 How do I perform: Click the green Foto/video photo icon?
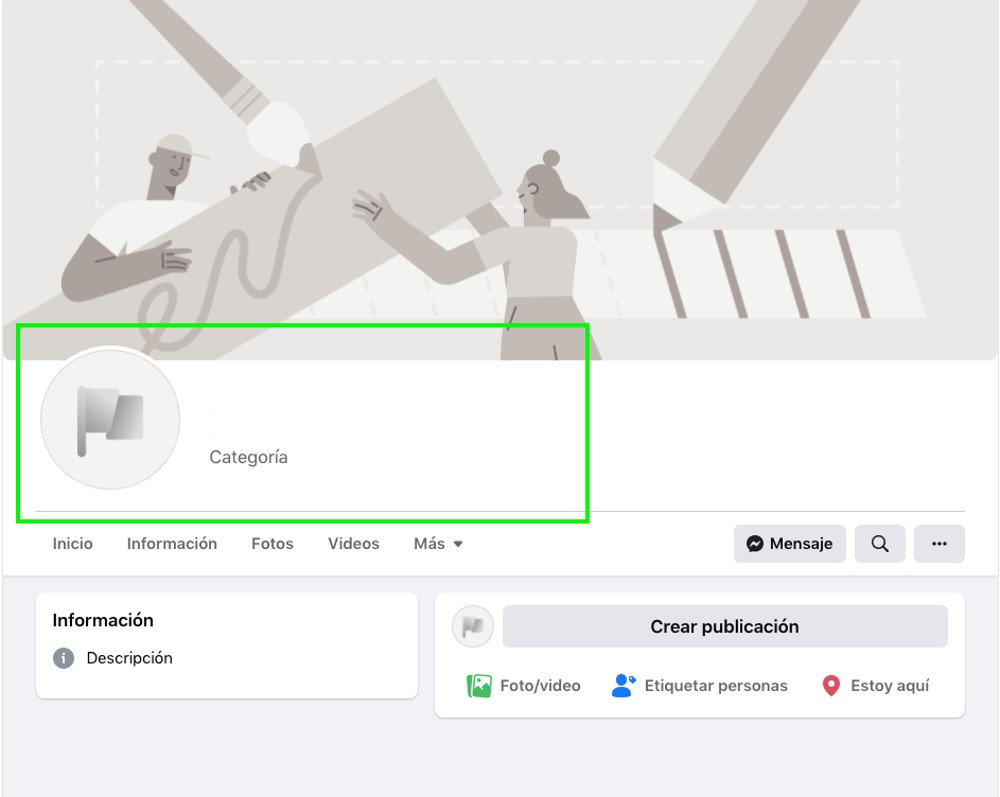pos(477,686)
